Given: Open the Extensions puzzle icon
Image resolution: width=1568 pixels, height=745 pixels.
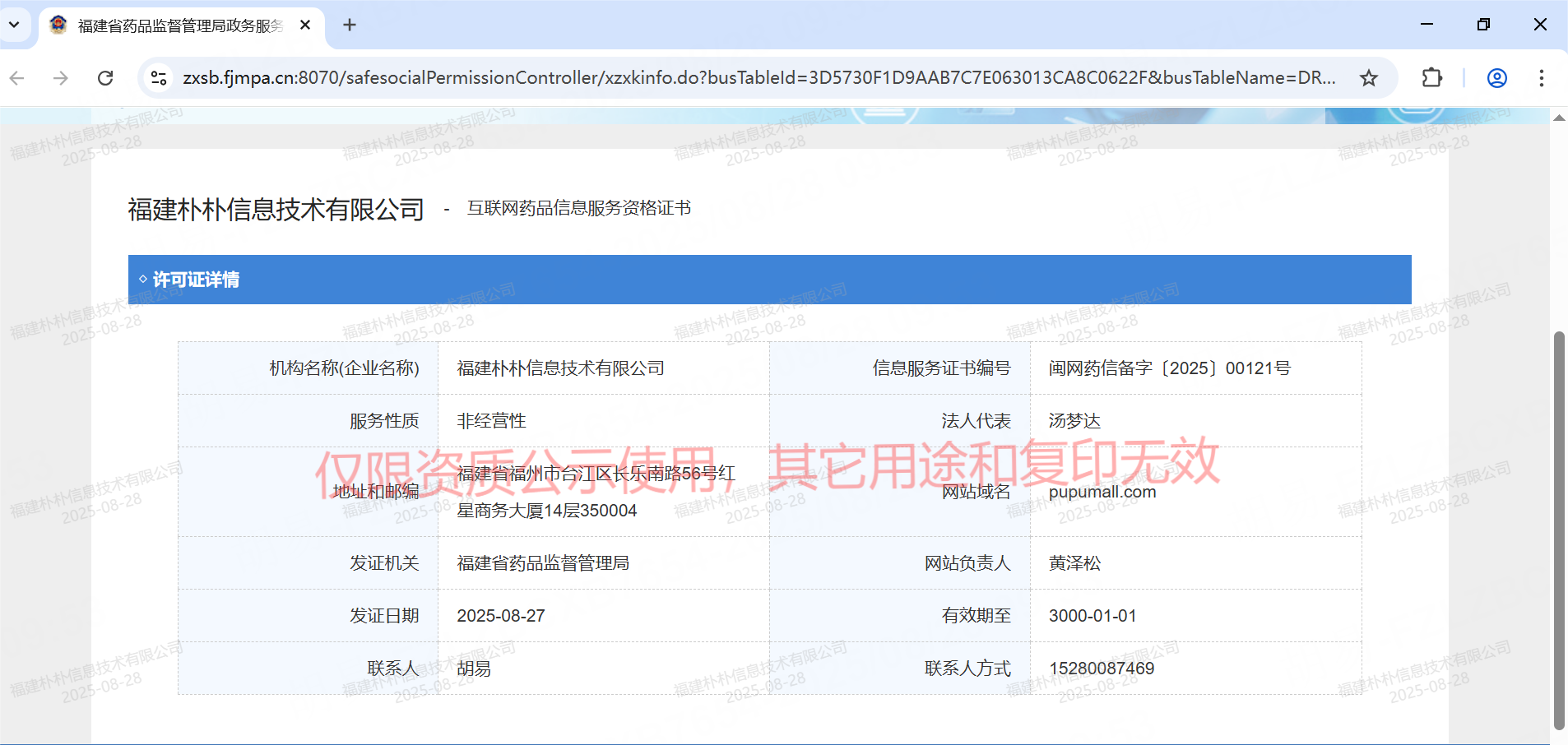Looking at the screenshot, I should pos(1431,78).
